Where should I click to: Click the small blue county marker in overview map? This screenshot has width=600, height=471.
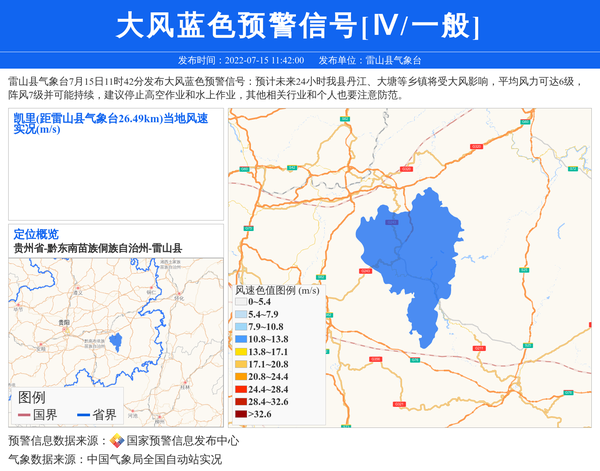(x=116, y=341)
